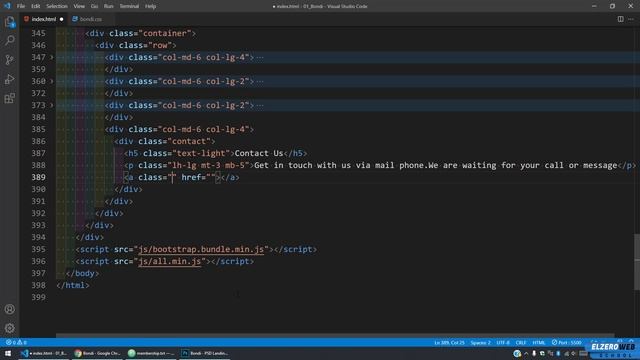
Task: Expand folded div at line 360
Action: coord(52,81)
